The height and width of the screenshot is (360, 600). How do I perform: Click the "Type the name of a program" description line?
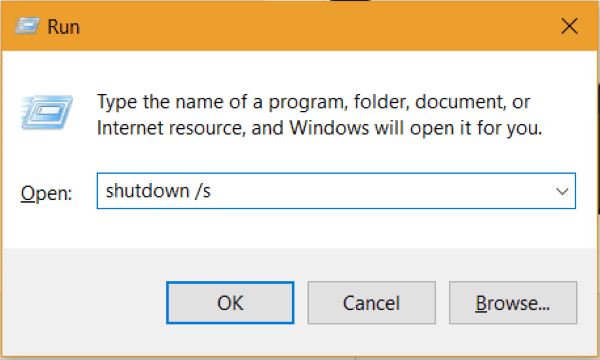coord(313,102)
